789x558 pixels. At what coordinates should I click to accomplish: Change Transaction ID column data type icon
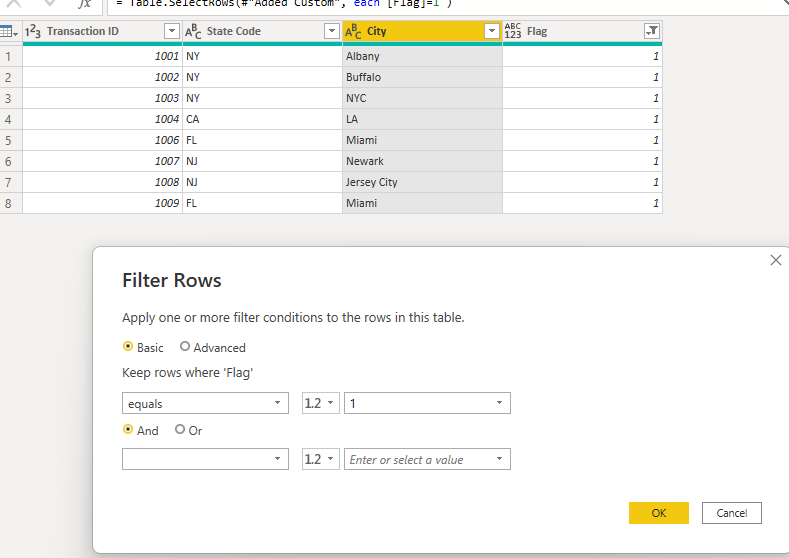(x=33, y=31)
